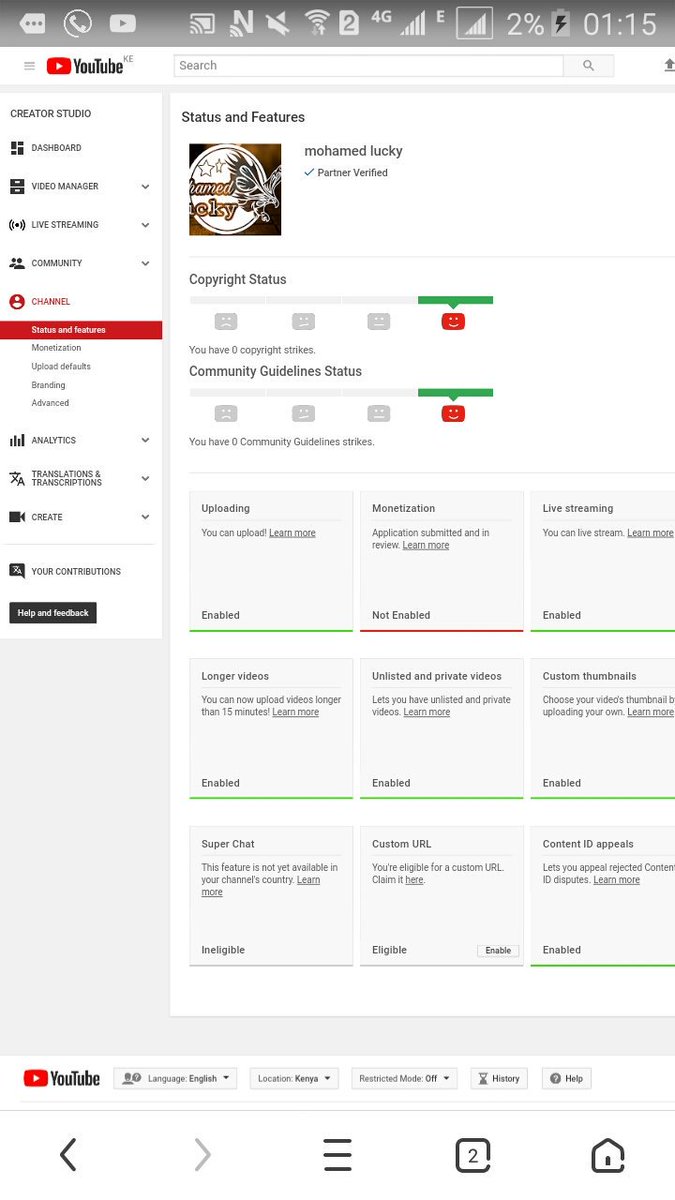Expand Community chevron
The image size is (675, 1200).
[145, 263]
